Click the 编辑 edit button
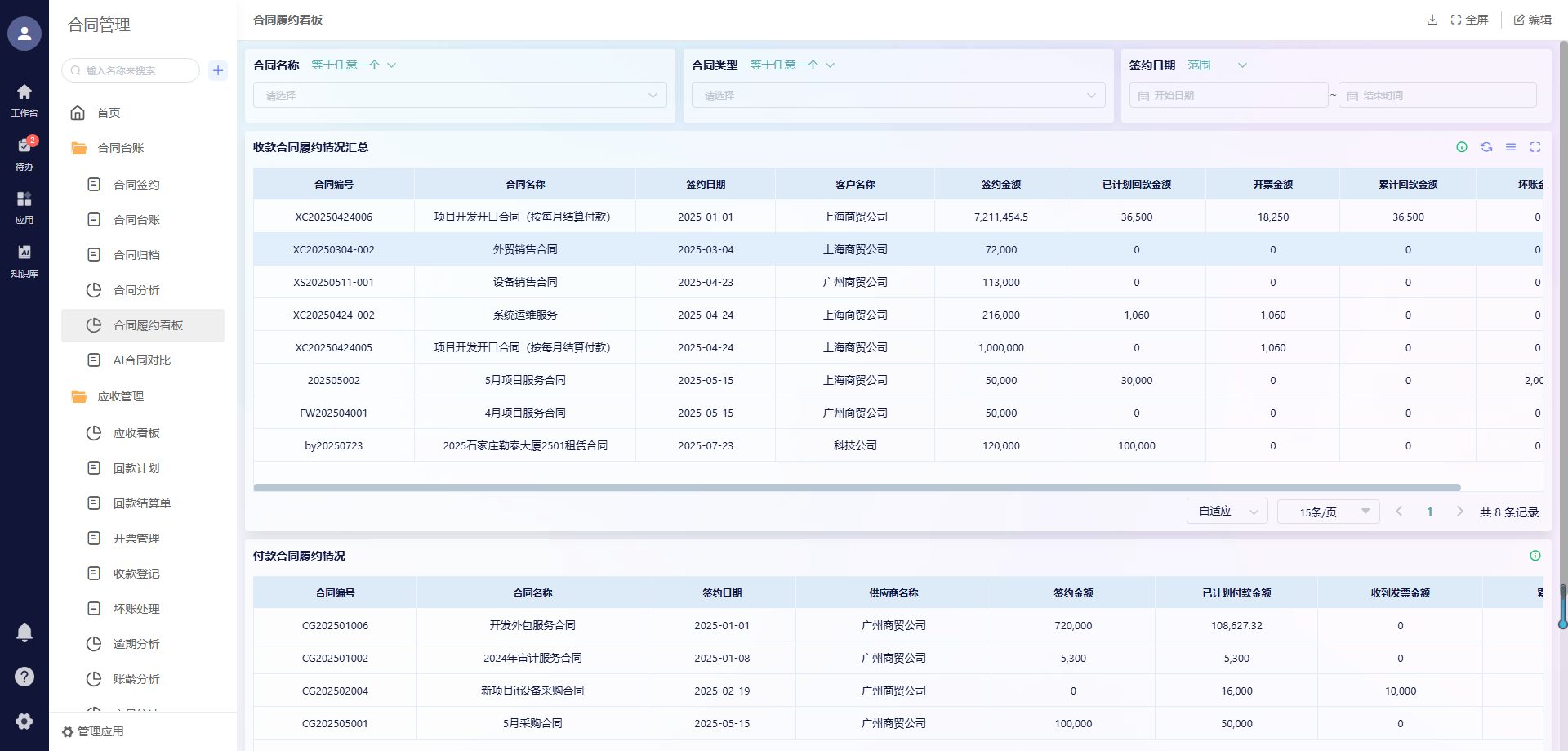Viewport: 1568px width, 751px height. click(1532, 20)
